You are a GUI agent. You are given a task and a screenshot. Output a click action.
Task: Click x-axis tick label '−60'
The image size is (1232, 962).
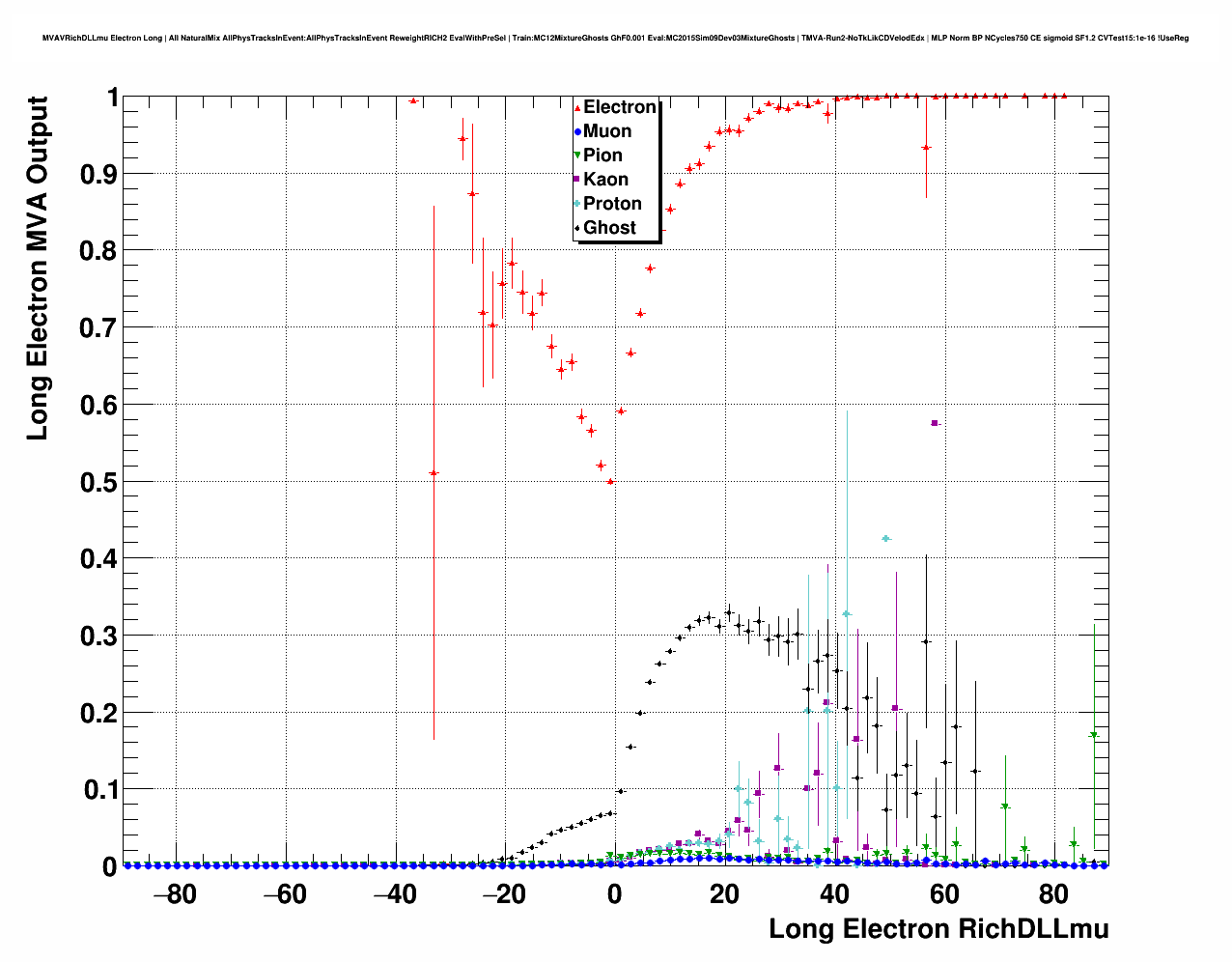(x=285, y=894)
